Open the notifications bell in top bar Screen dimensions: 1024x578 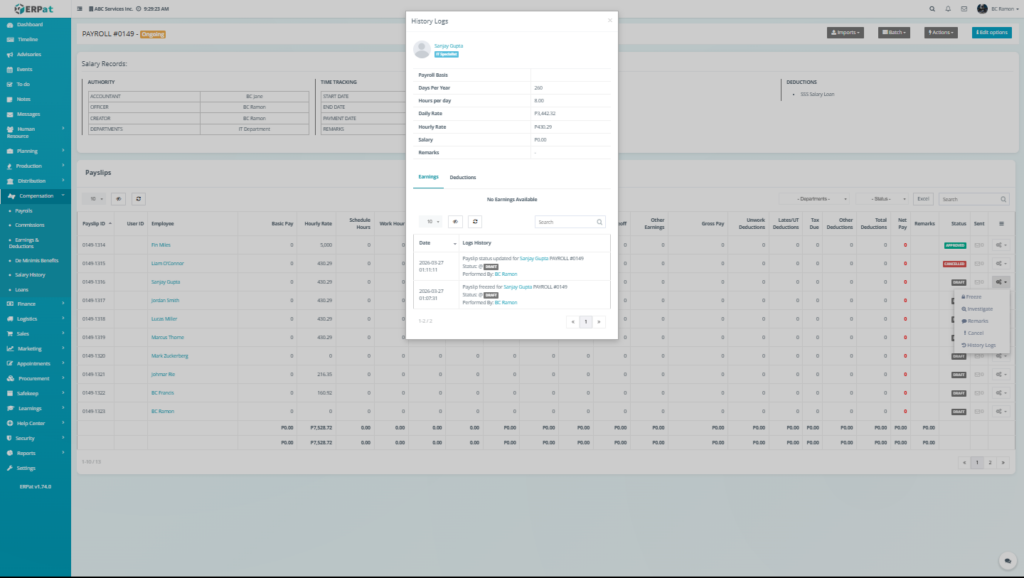click(948, 8)
